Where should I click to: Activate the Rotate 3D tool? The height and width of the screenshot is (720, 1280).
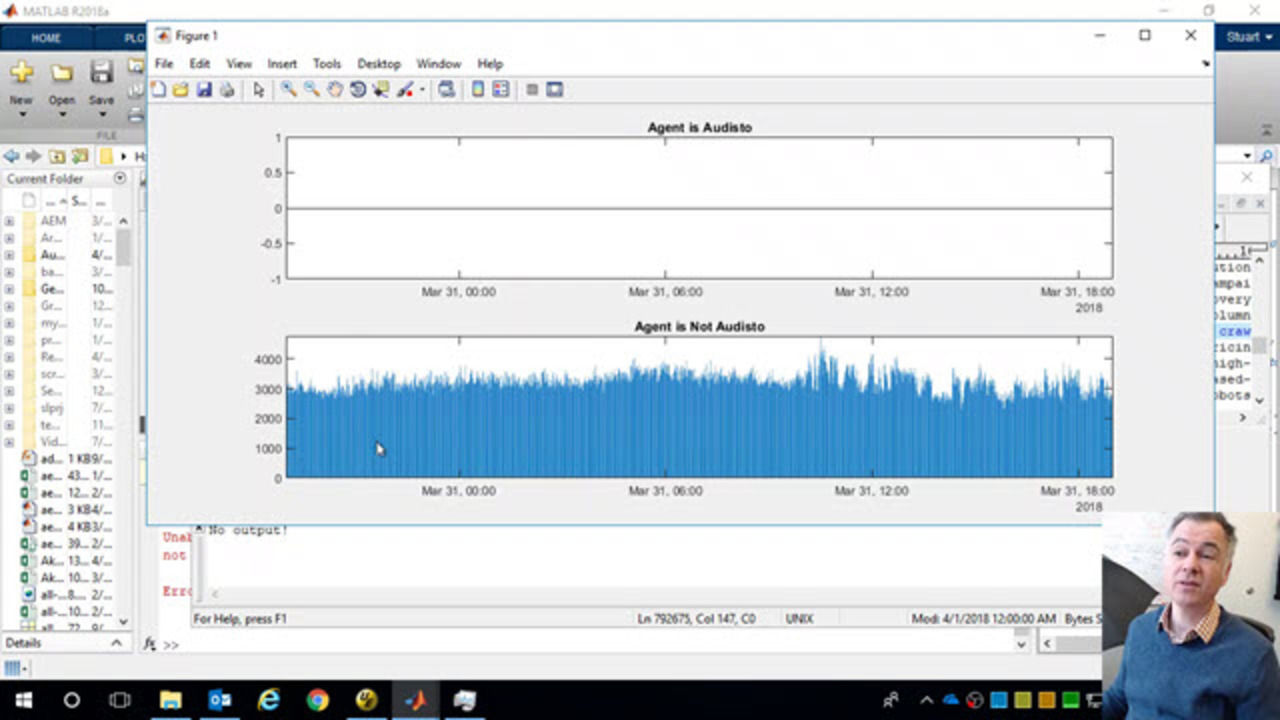click(x=358, y=90)
